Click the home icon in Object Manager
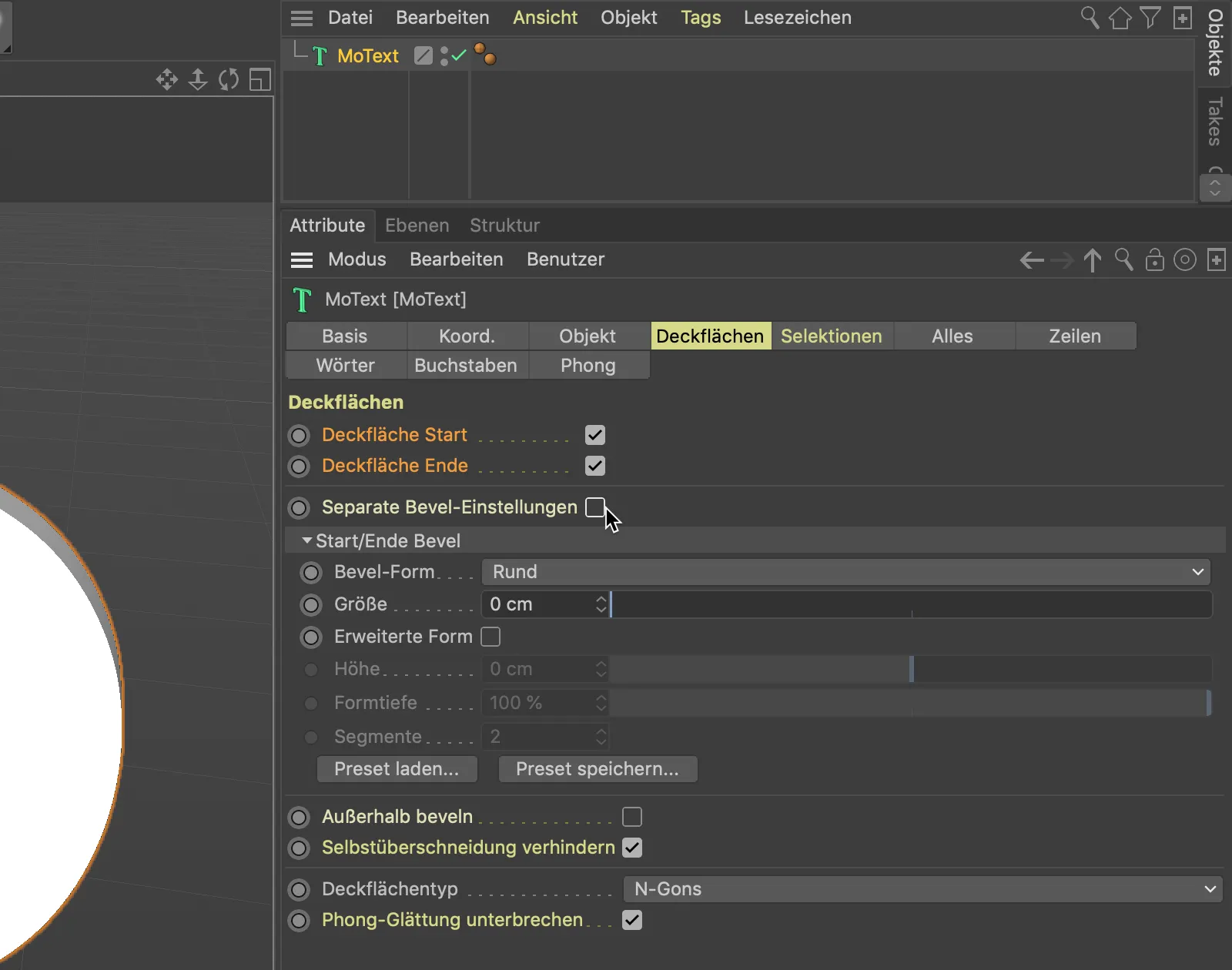Image resolution: width=1232 pixels, height=970 pixels. point(1120,18)
